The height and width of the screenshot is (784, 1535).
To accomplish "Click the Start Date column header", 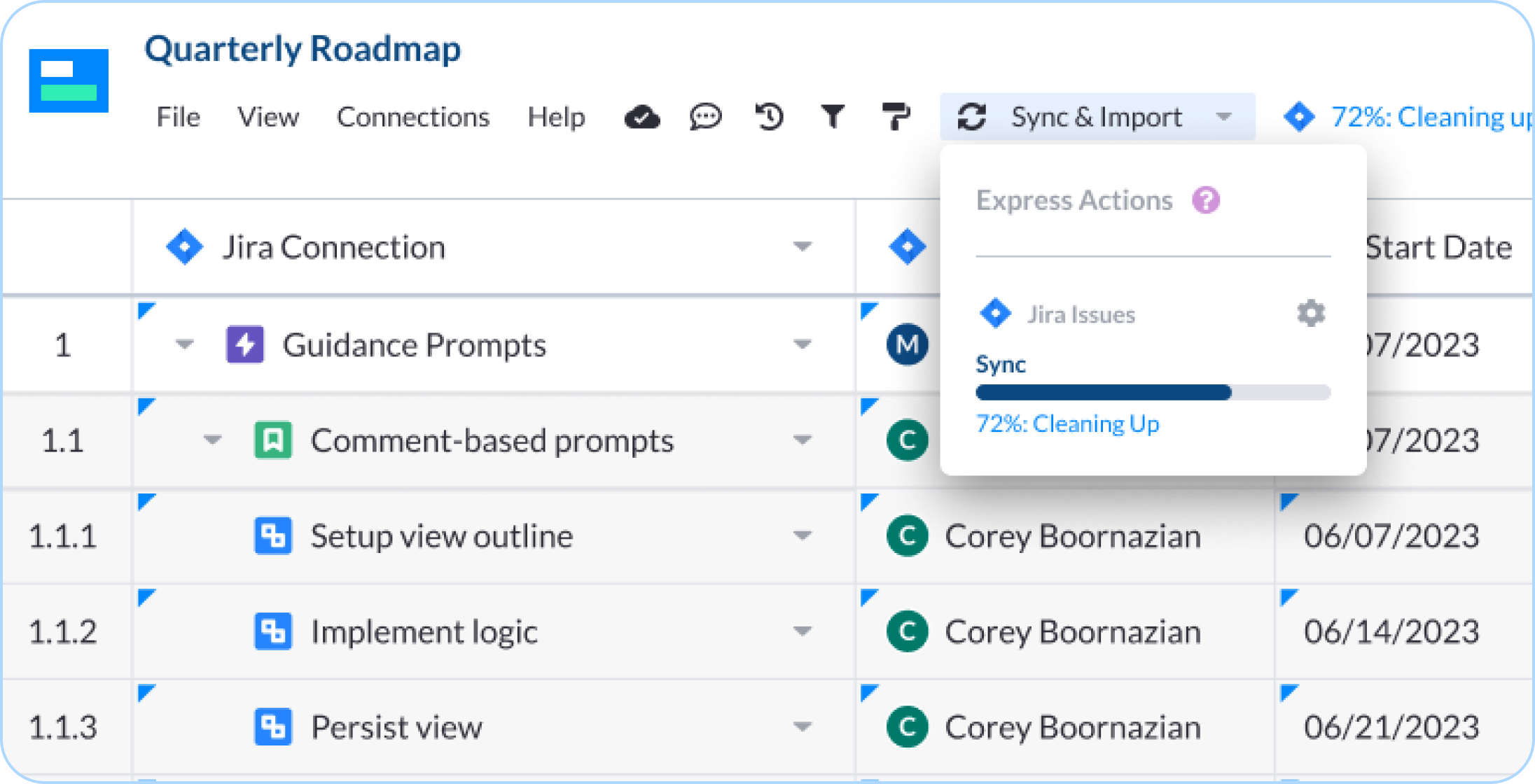I will [1438, 247].
